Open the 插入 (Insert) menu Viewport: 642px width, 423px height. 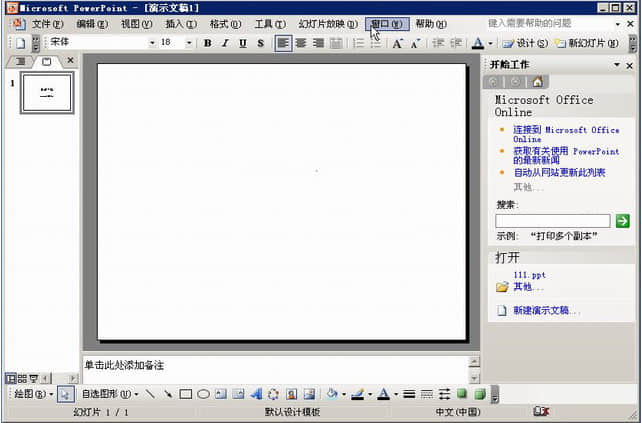click(181, 23)
